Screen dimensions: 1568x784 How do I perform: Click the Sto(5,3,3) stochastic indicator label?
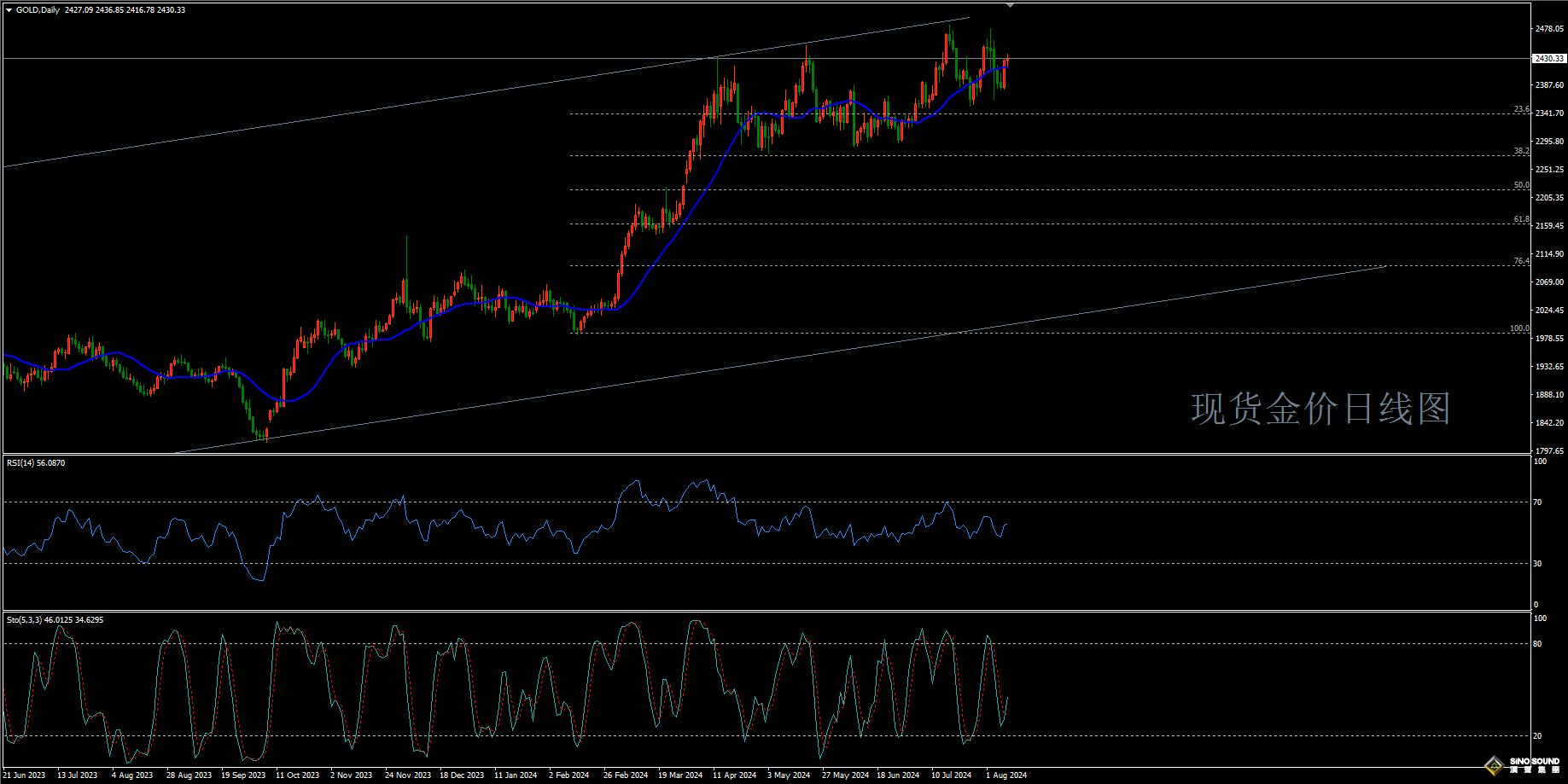pyautogui.click(x=55, y=619)
